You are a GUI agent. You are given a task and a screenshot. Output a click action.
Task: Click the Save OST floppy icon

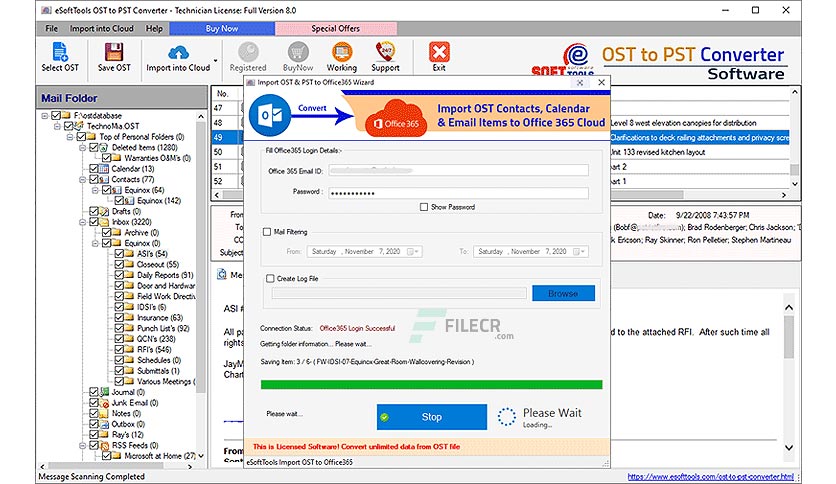(114, 52)
